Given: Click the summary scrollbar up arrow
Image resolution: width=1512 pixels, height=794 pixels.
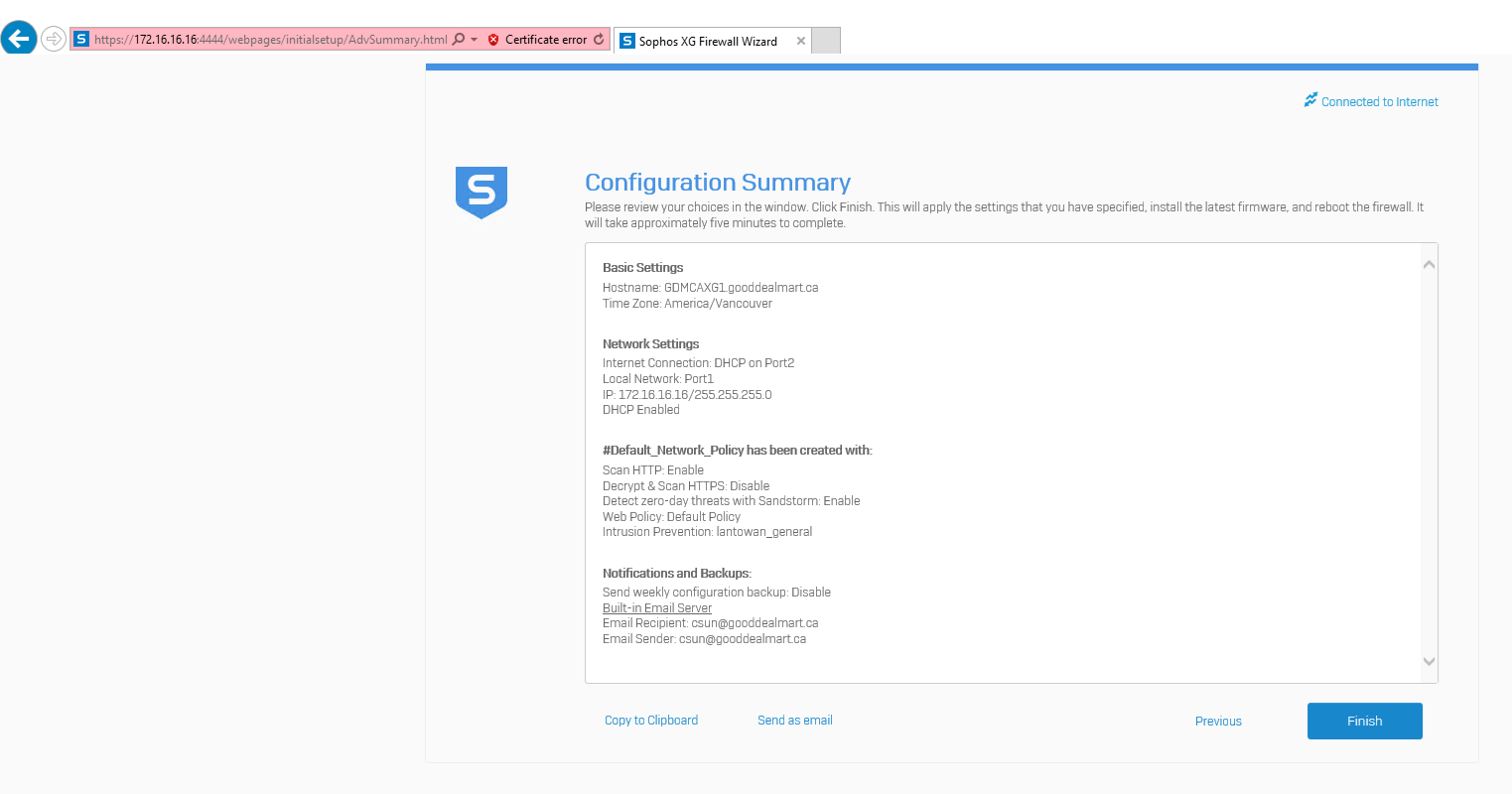Looking at the screenshot, I should tap(1429, 264).
